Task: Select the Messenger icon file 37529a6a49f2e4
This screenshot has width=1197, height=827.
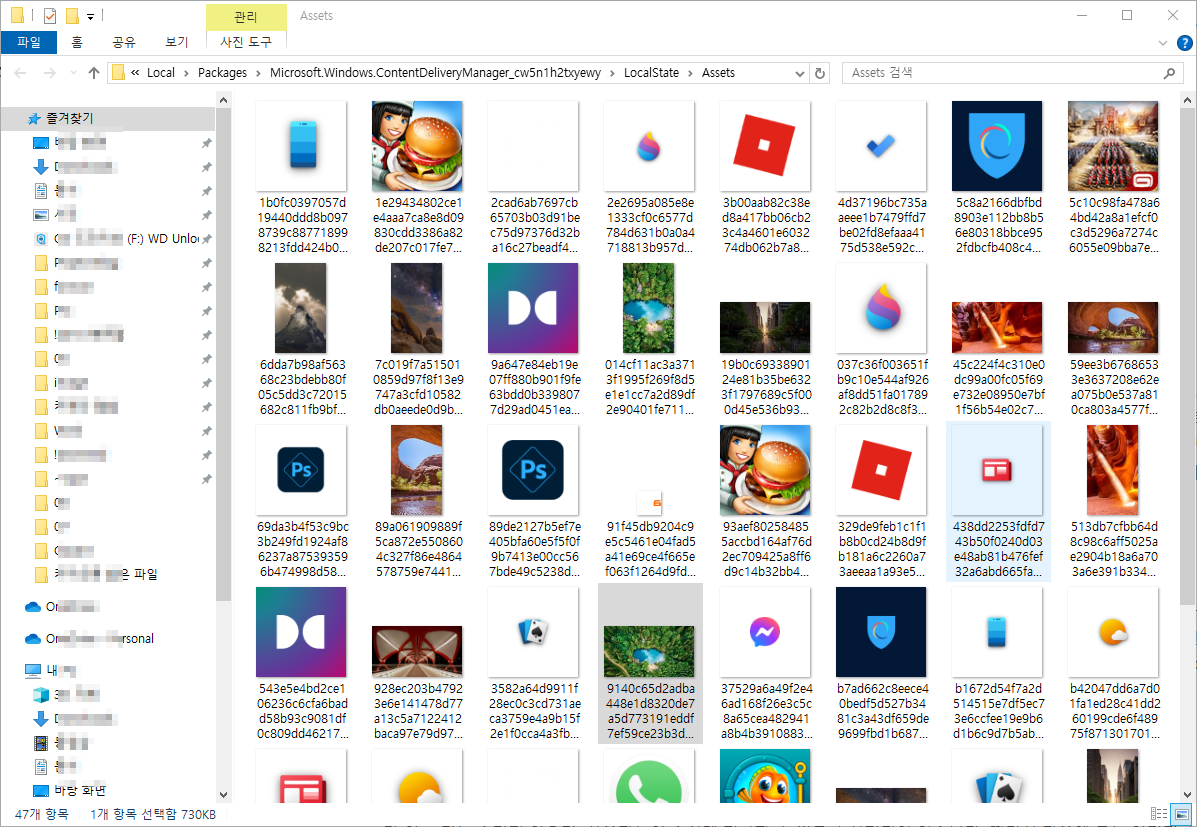Action: (x=766, y=664)
